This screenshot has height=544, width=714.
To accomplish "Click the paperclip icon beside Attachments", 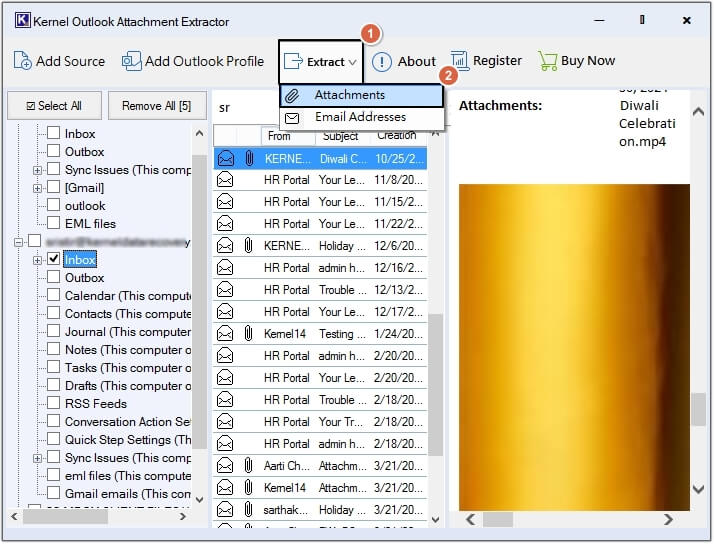I will tap(291, 96).
